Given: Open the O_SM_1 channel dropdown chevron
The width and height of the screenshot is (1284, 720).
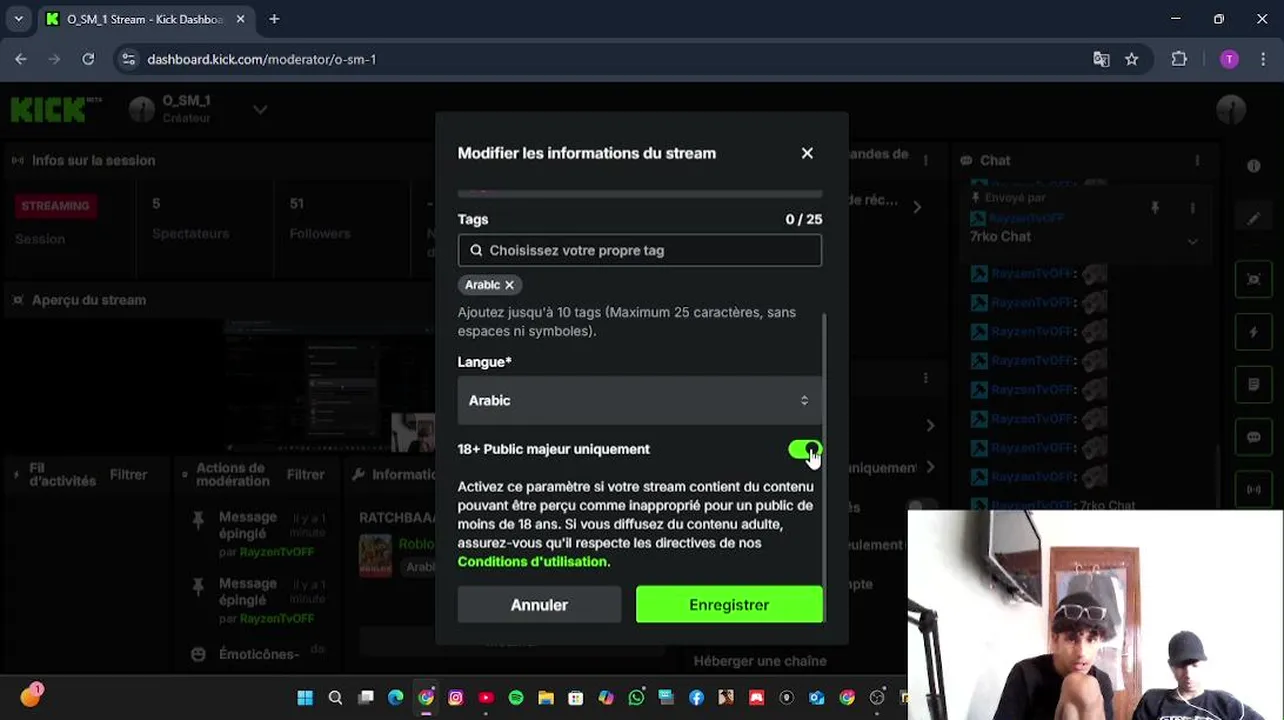Looking at the screenshot, I should coord(260,109).
